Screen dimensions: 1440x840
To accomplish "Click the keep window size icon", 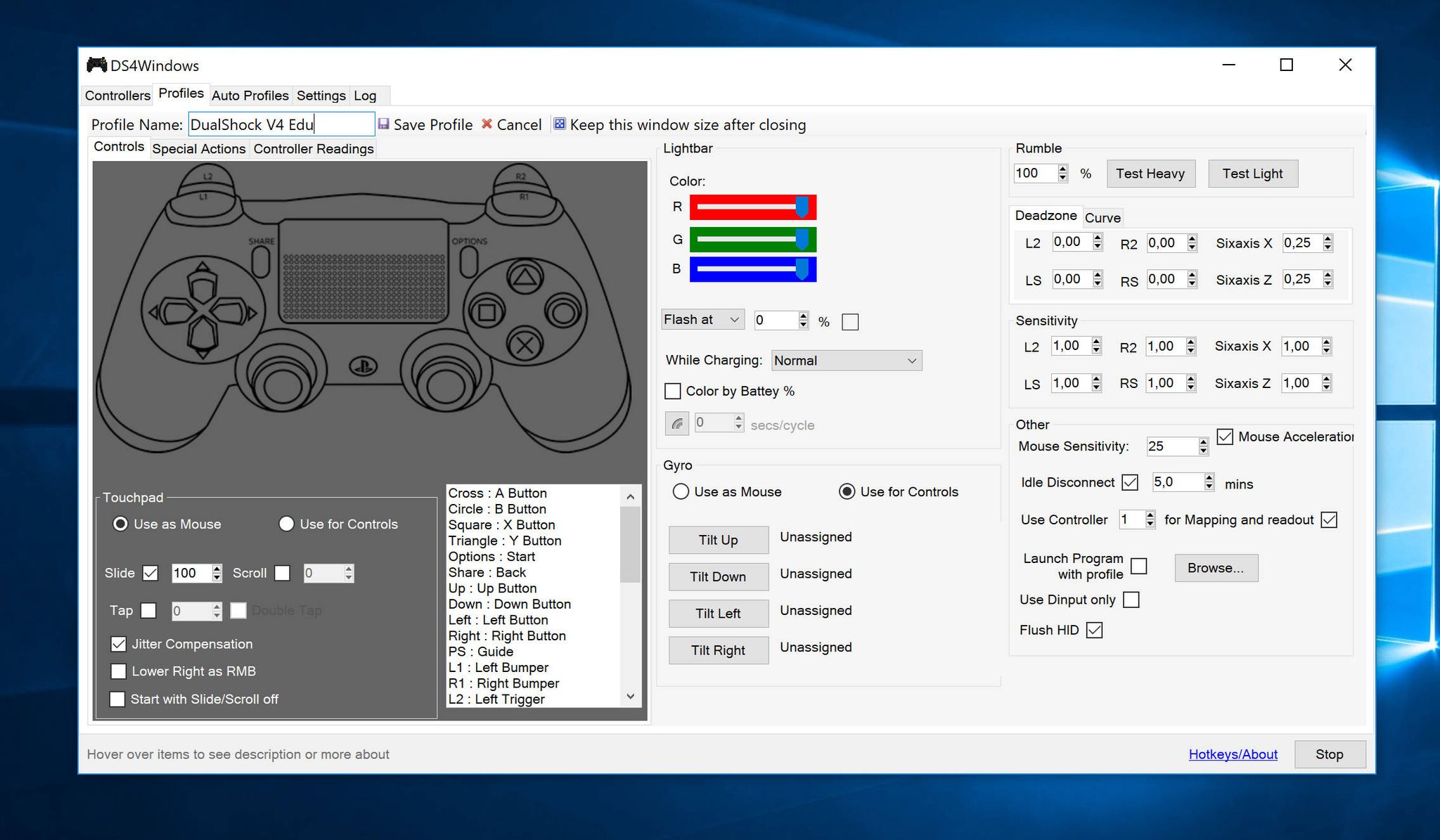I will click(560, 123).
